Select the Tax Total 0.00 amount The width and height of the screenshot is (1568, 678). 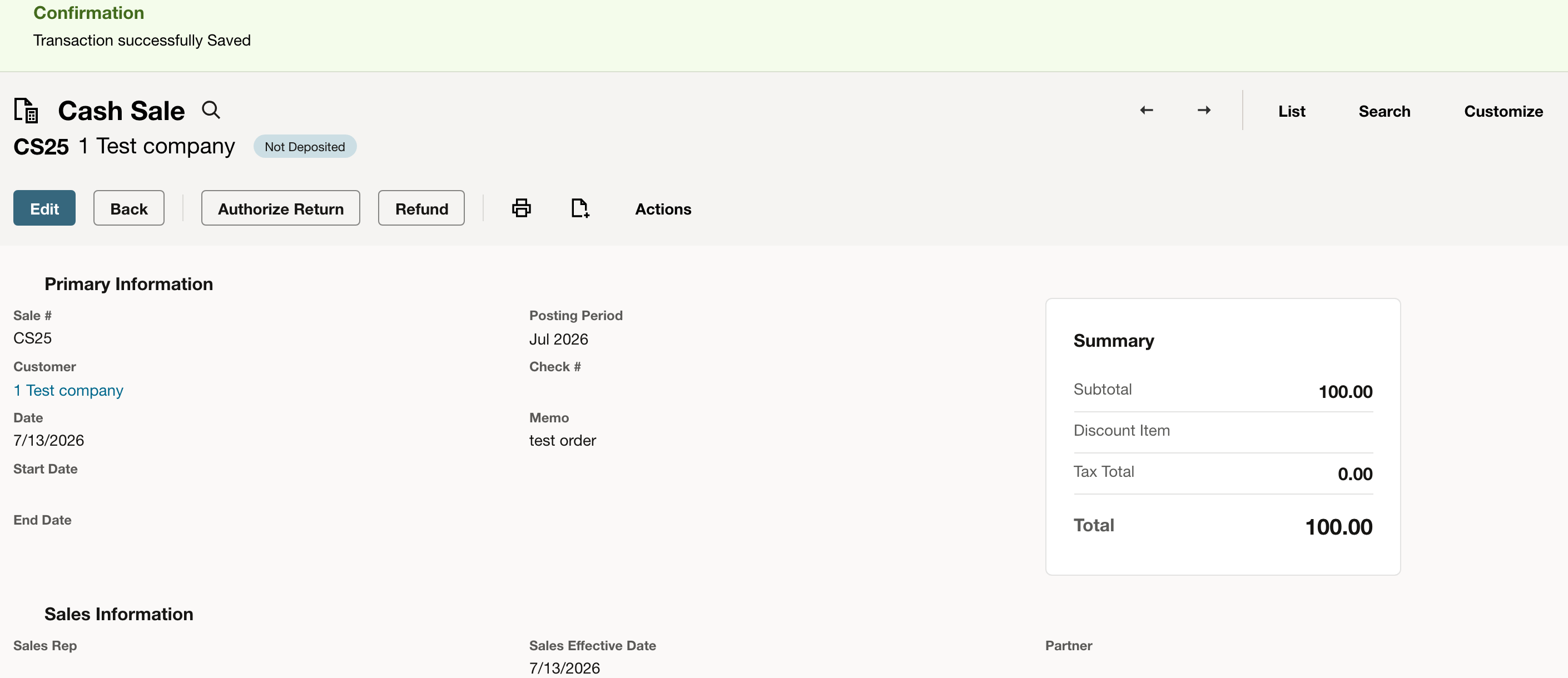[1355, 473]
